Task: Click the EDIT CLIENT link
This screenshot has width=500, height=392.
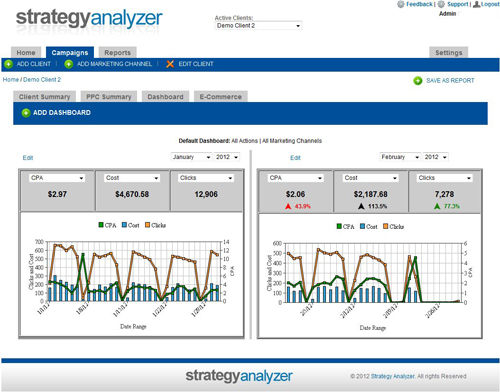Action: pos(196,64)
